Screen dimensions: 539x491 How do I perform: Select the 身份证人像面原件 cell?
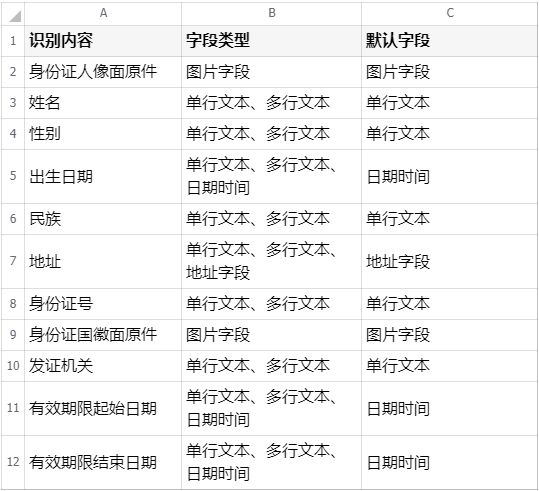pos(103,72)
